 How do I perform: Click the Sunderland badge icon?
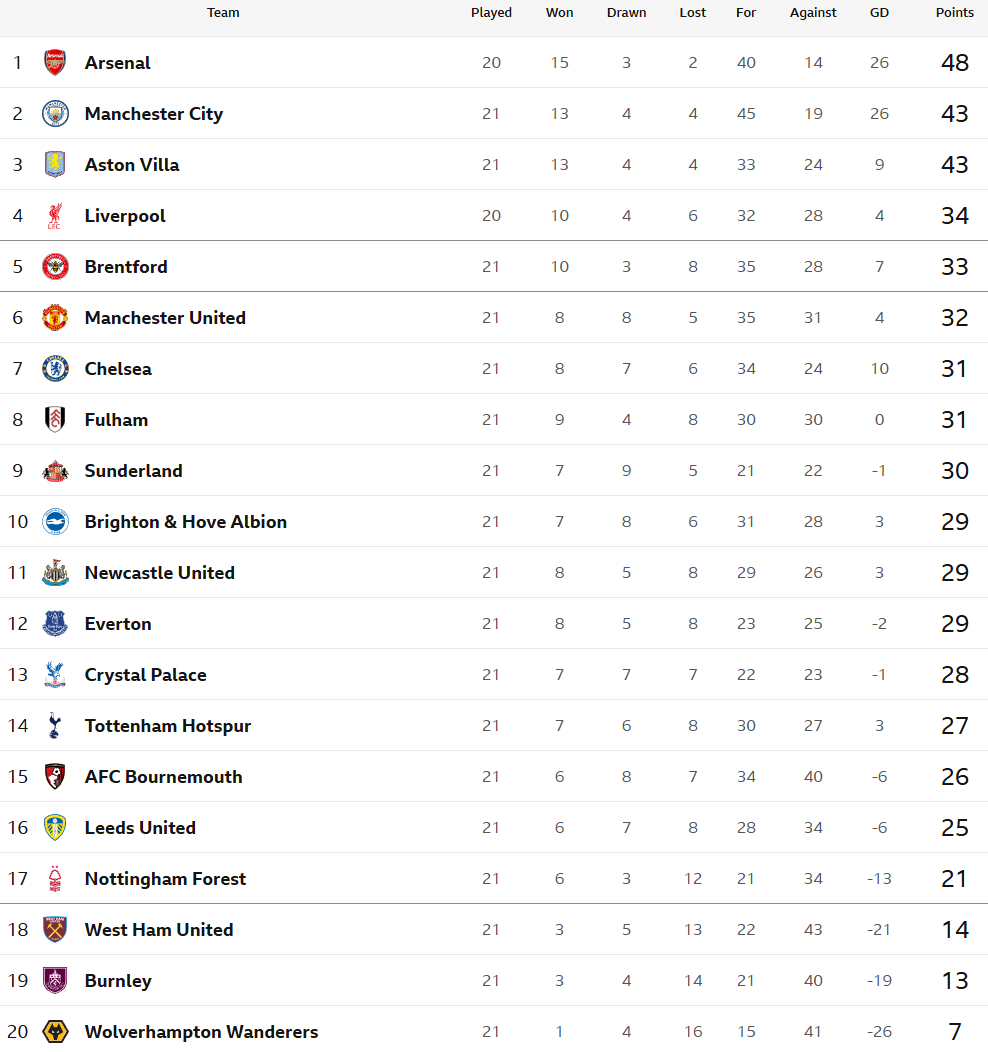(x=55, y=471)
